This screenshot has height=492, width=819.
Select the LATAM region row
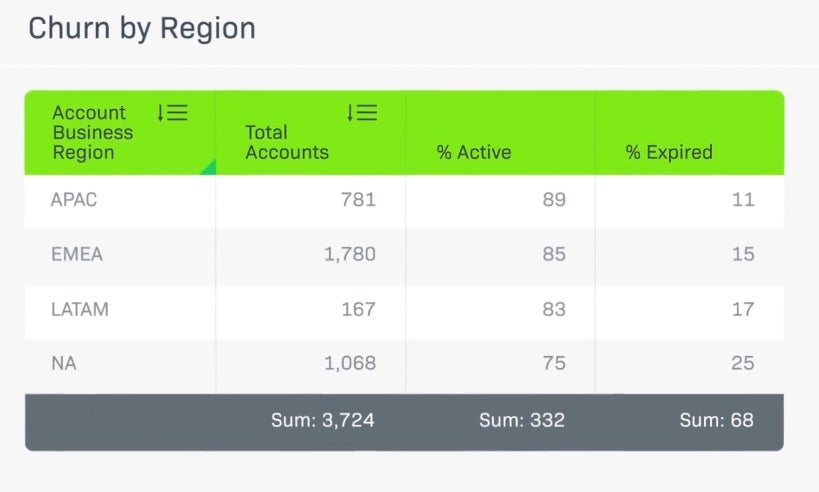point(80,310)
